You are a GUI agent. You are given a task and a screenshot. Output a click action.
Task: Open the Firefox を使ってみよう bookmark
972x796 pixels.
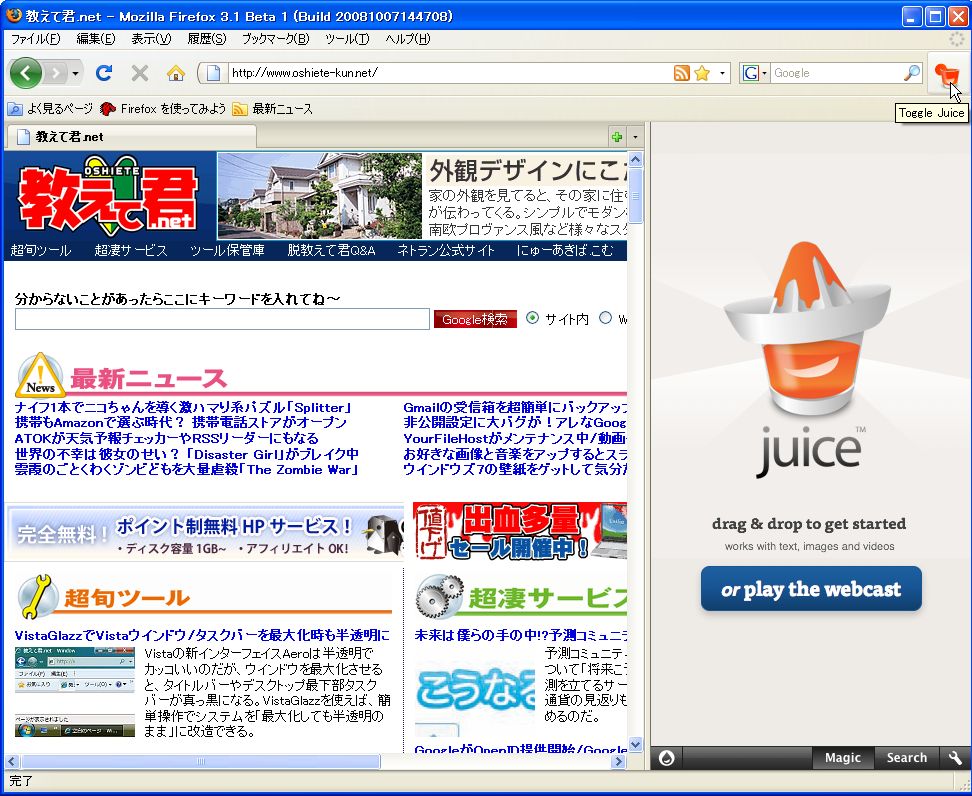[163, 109]
